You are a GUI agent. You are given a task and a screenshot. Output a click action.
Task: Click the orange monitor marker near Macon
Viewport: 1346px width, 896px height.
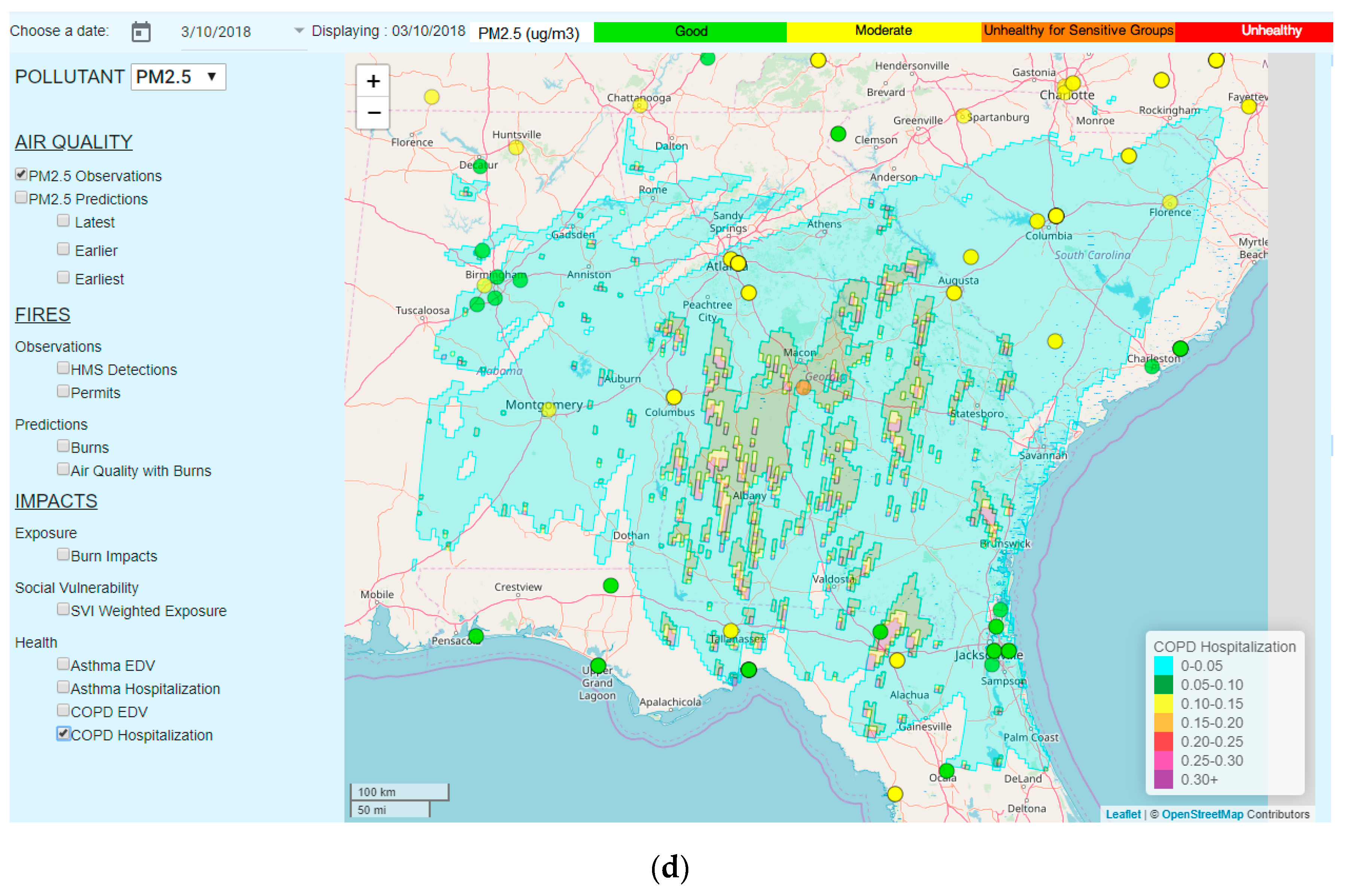803,388
